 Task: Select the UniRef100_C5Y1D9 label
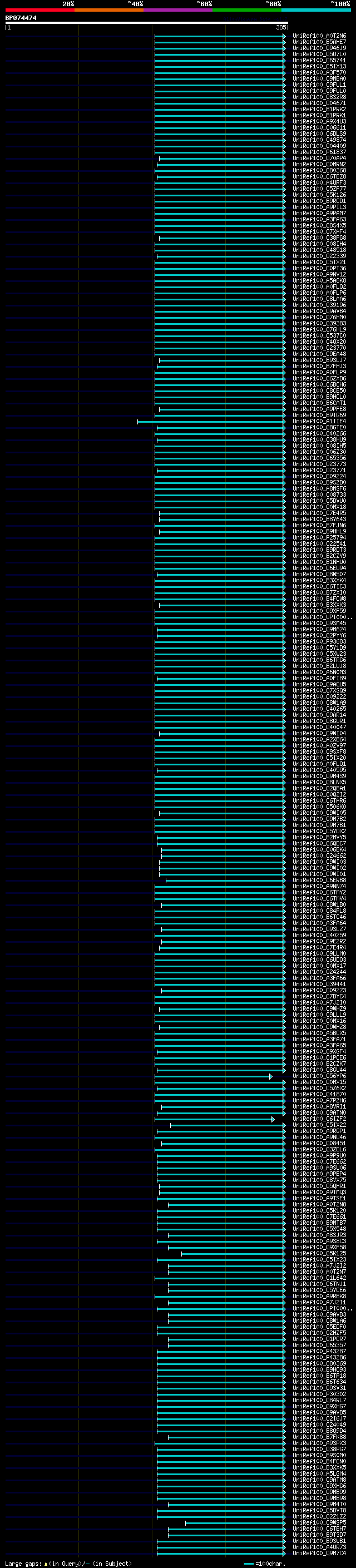tap(319, 647)
